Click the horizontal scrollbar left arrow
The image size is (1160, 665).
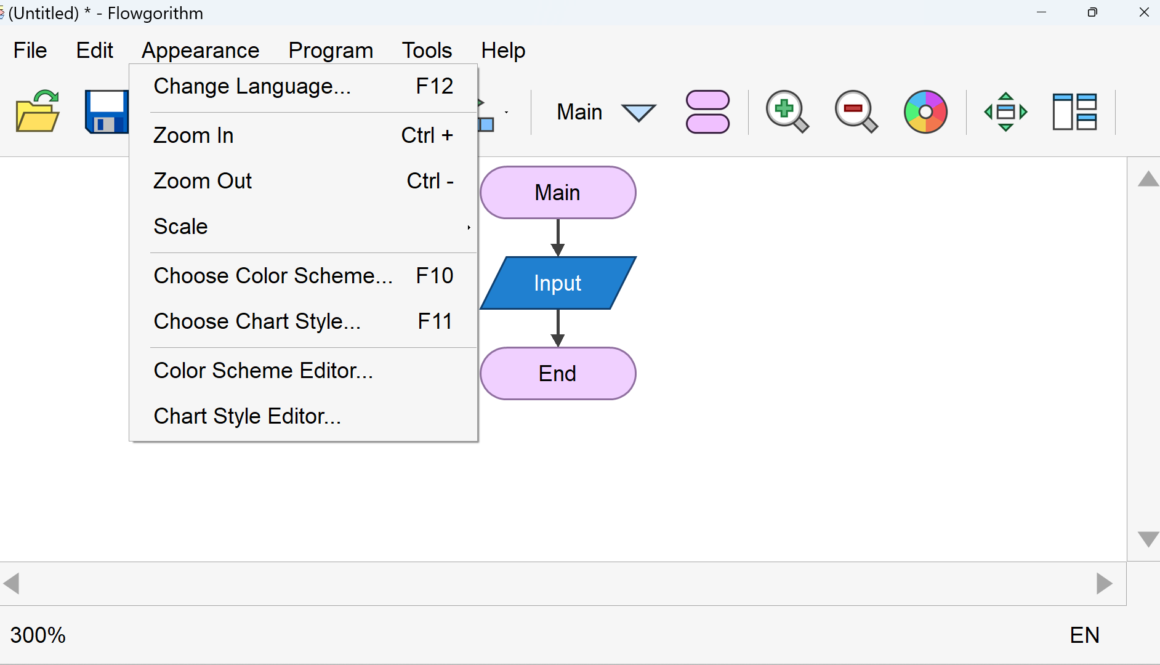click(x=11, y=584)
